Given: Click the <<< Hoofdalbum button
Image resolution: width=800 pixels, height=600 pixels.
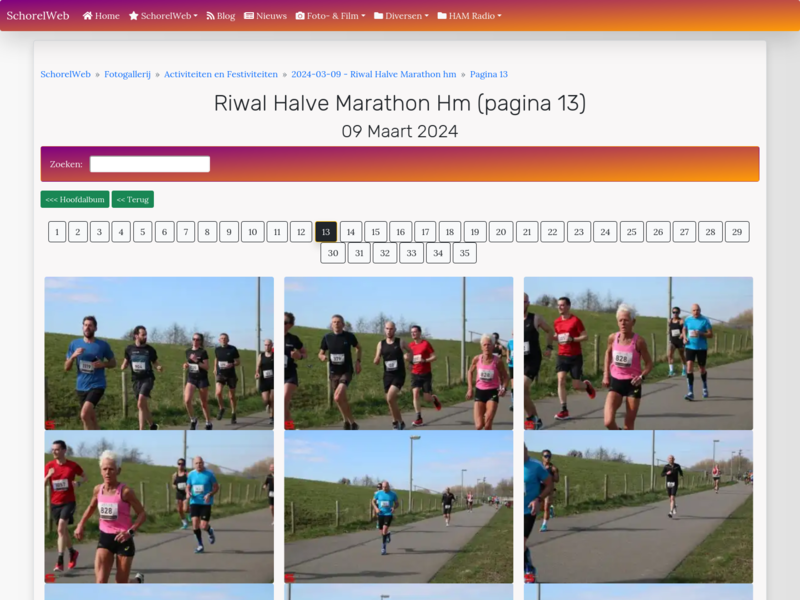Looking at the screenshot, I should [75, 199].
